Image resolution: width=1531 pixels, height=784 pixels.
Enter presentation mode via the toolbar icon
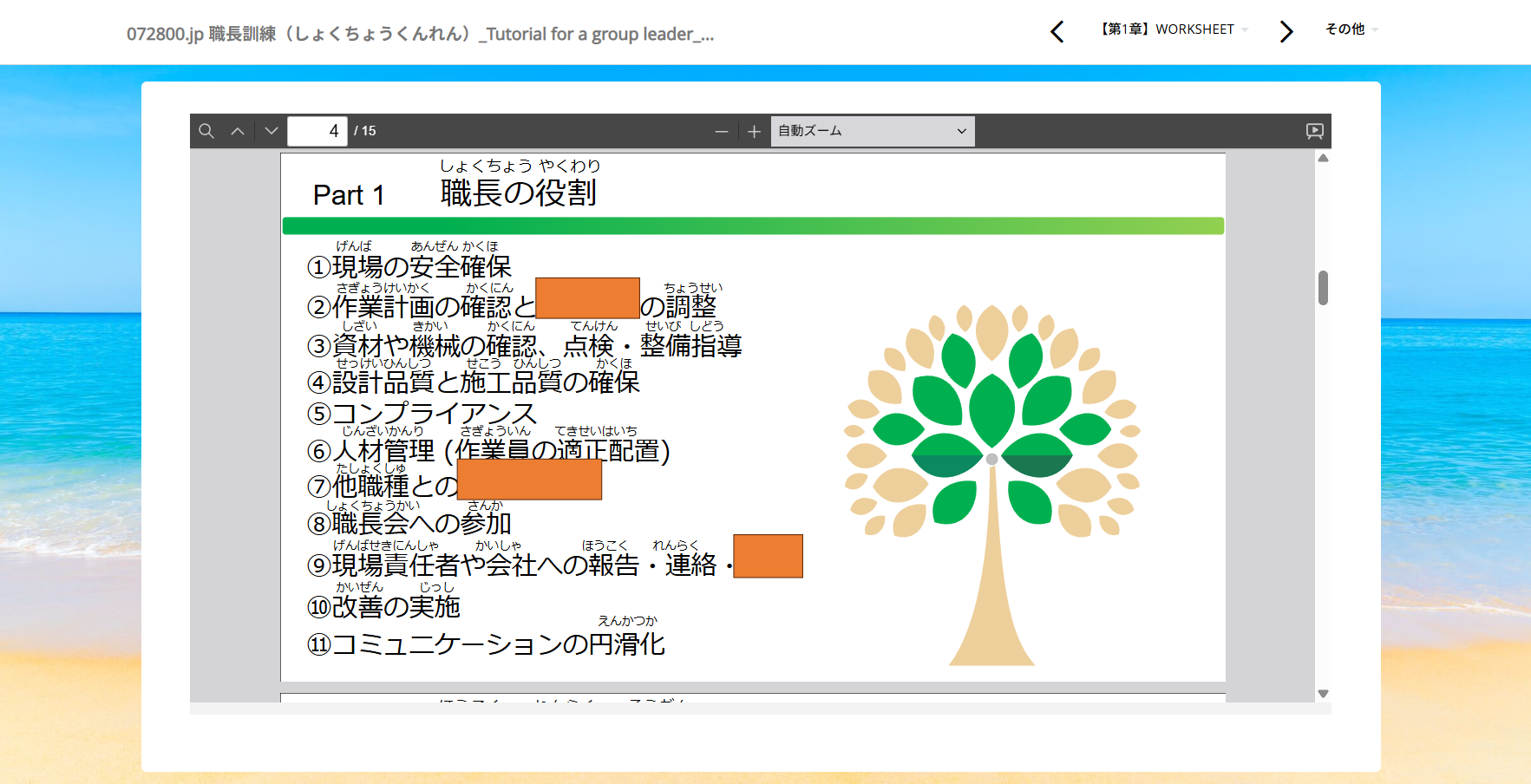[1315, 131]
